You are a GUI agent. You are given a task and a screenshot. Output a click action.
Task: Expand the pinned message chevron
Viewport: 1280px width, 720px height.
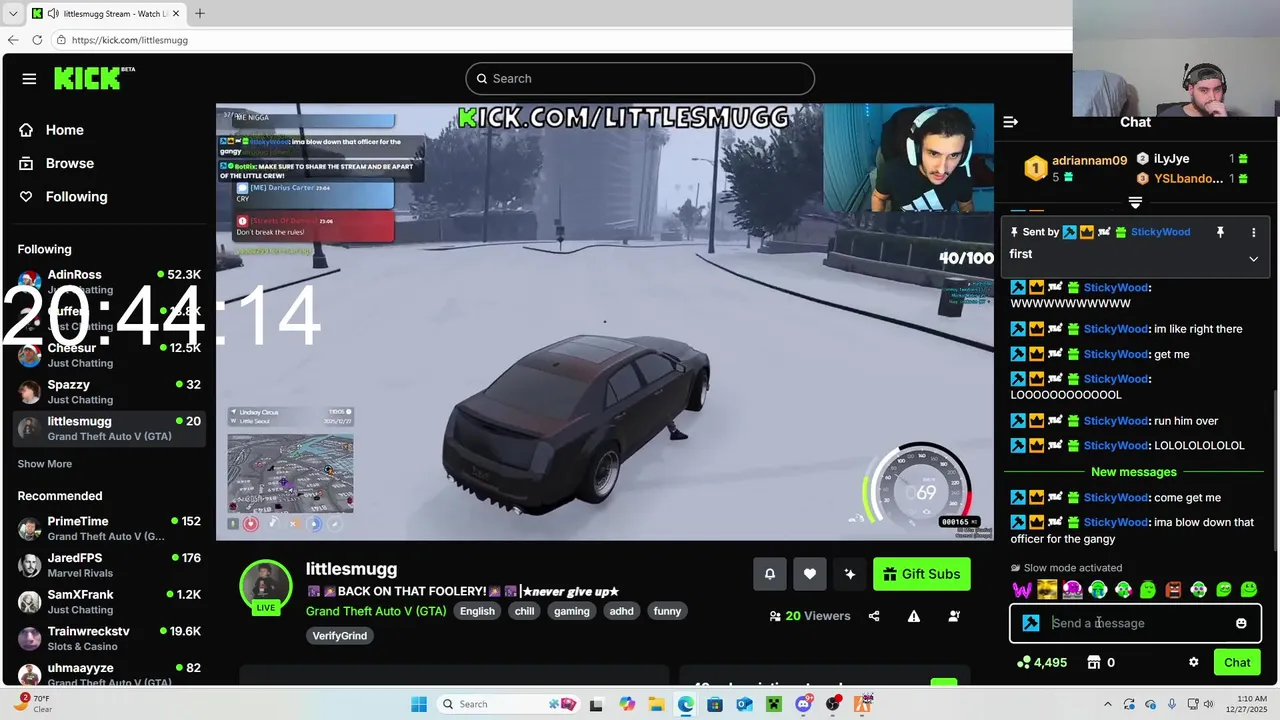1253,259
